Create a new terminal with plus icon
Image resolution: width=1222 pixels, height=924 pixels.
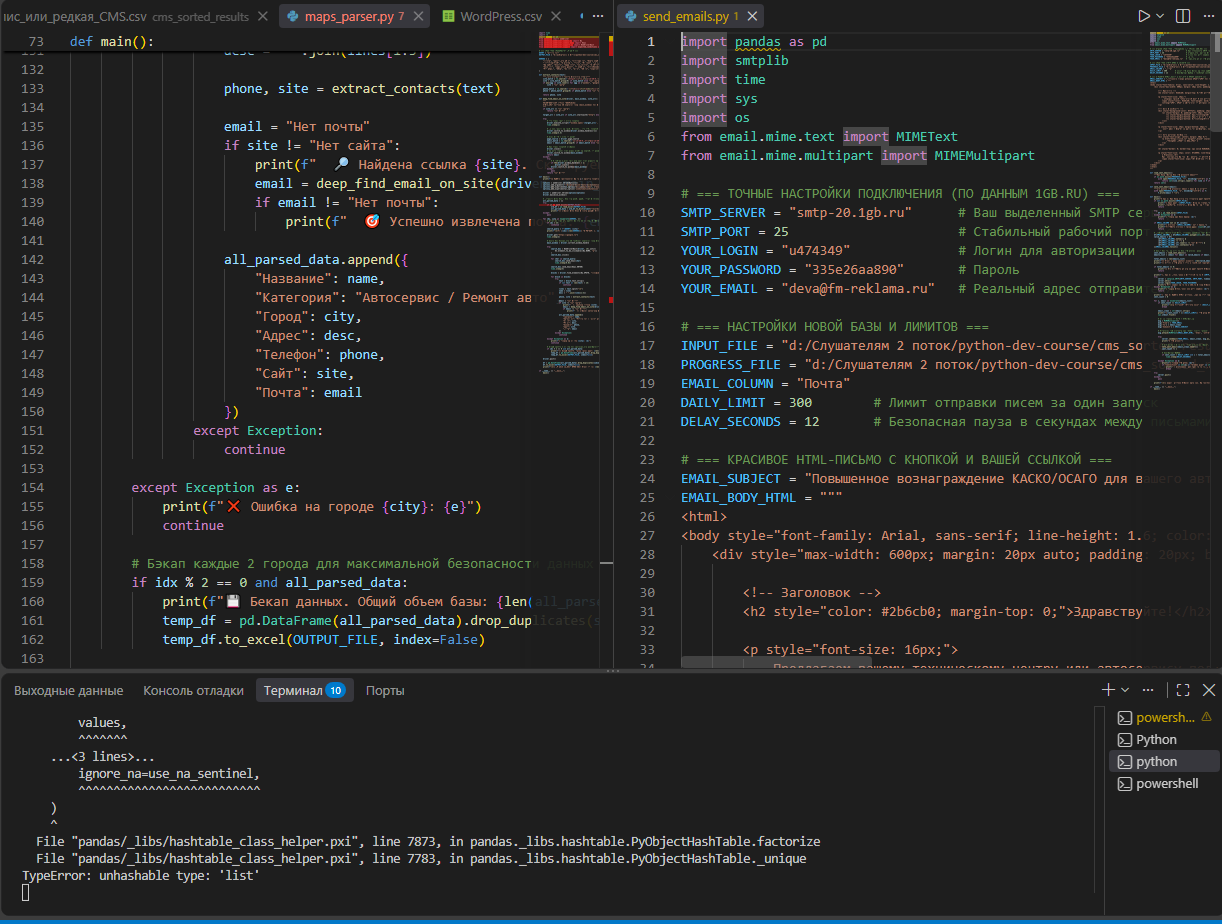click(1108, 690)
